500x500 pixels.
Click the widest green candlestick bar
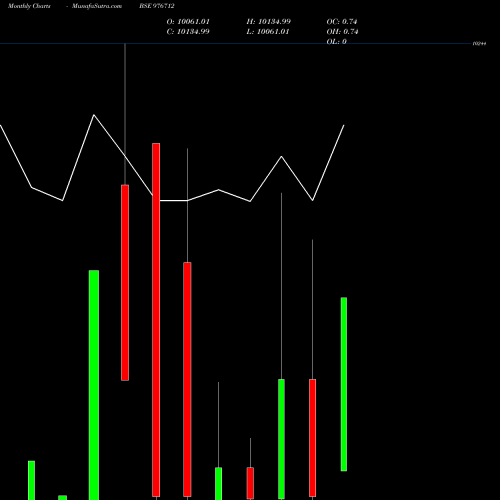[x=94, y=385]
